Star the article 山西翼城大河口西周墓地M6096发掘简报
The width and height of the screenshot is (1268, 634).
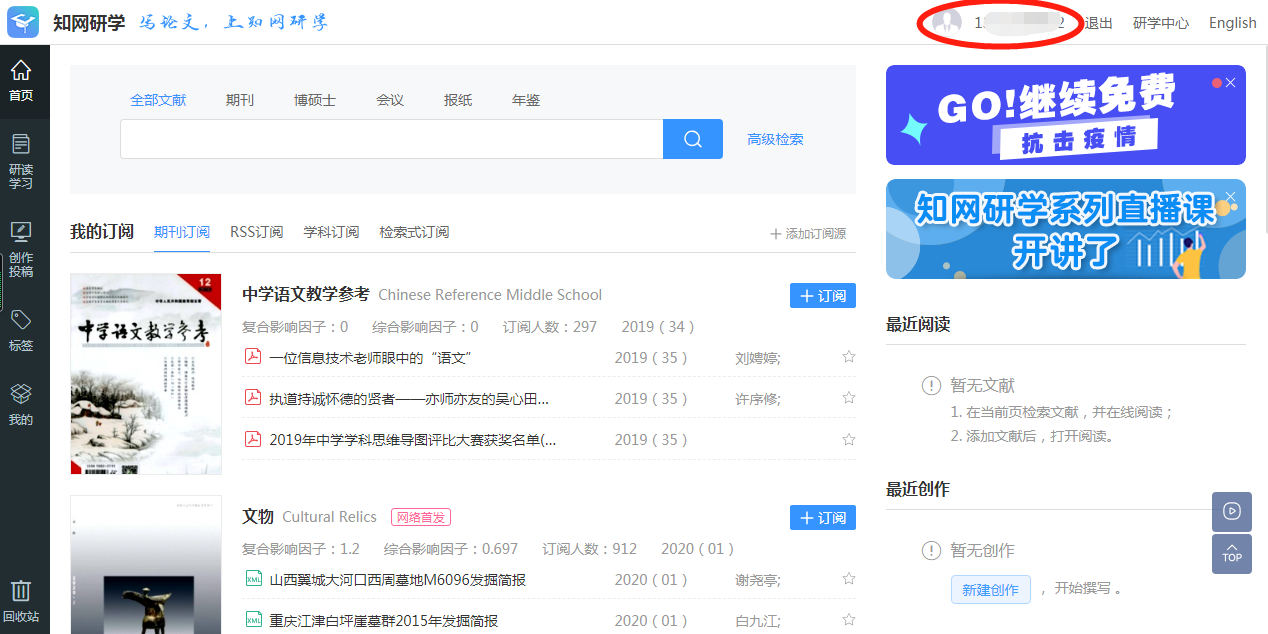849,579
